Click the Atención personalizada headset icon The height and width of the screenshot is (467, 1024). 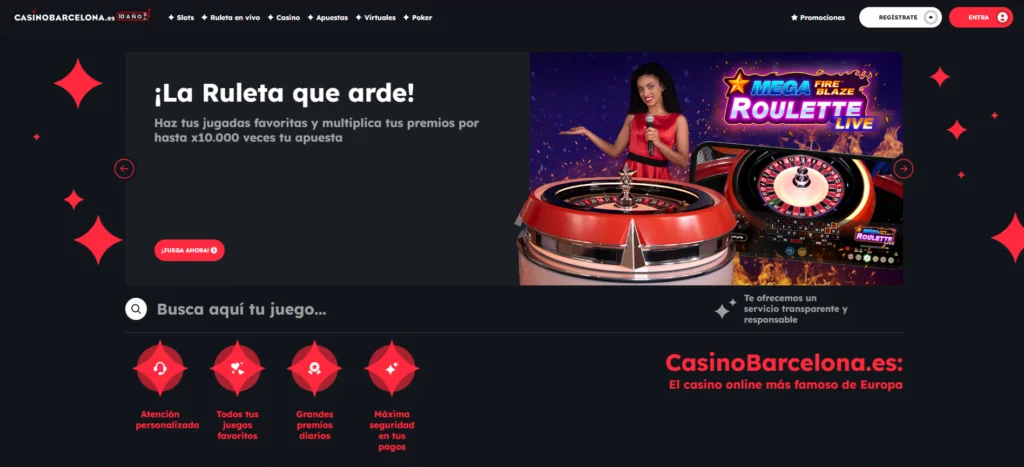160,368
